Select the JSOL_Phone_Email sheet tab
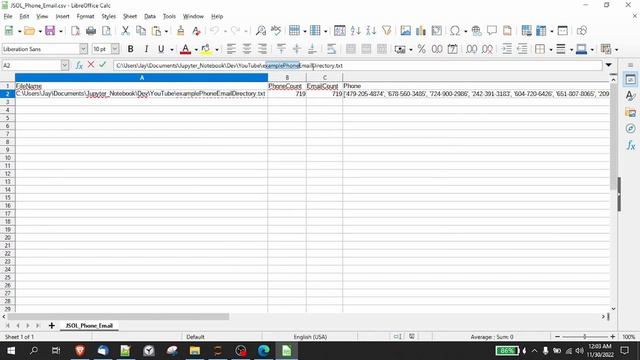640x360 pixels. coord(89,326)
